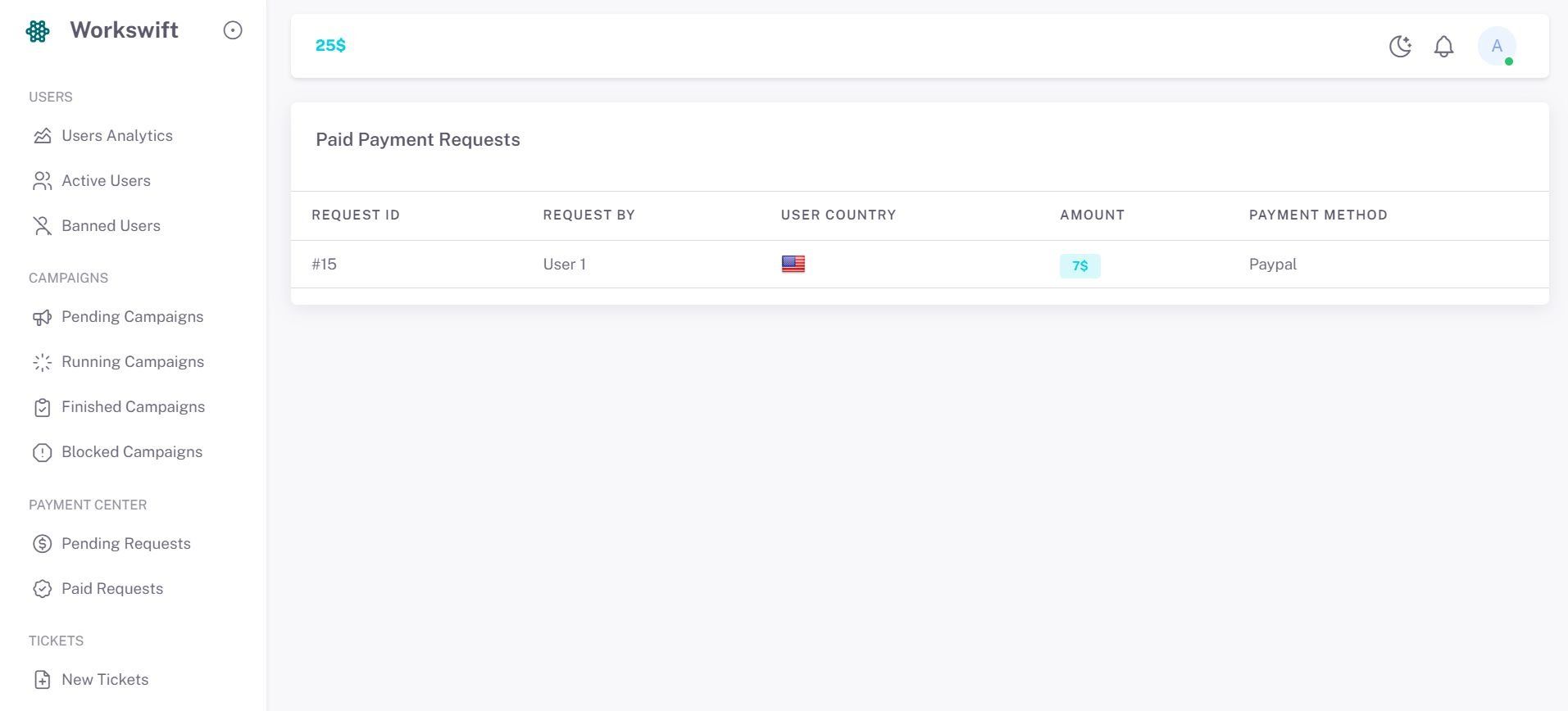Click the Workswift logo icon
Screen dimensions: 1568x711
(38, 31)
